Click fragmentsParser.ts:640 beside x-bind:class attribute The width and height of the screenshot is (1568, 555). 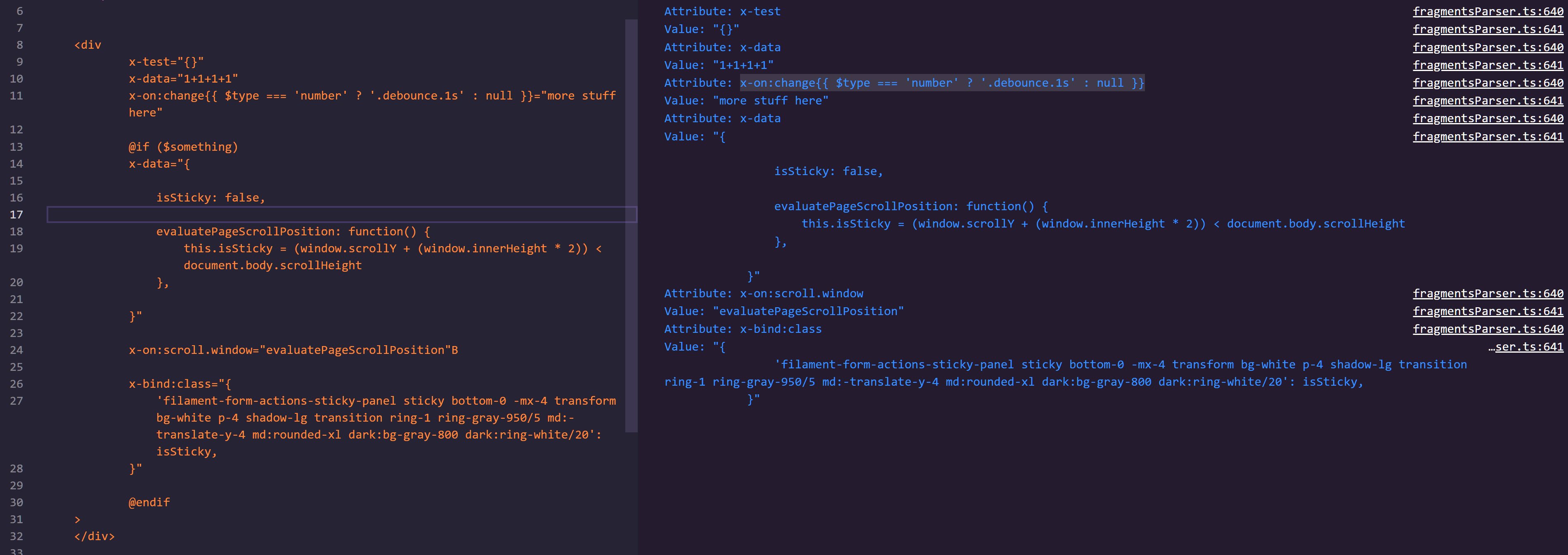(x=1487, y=328)
